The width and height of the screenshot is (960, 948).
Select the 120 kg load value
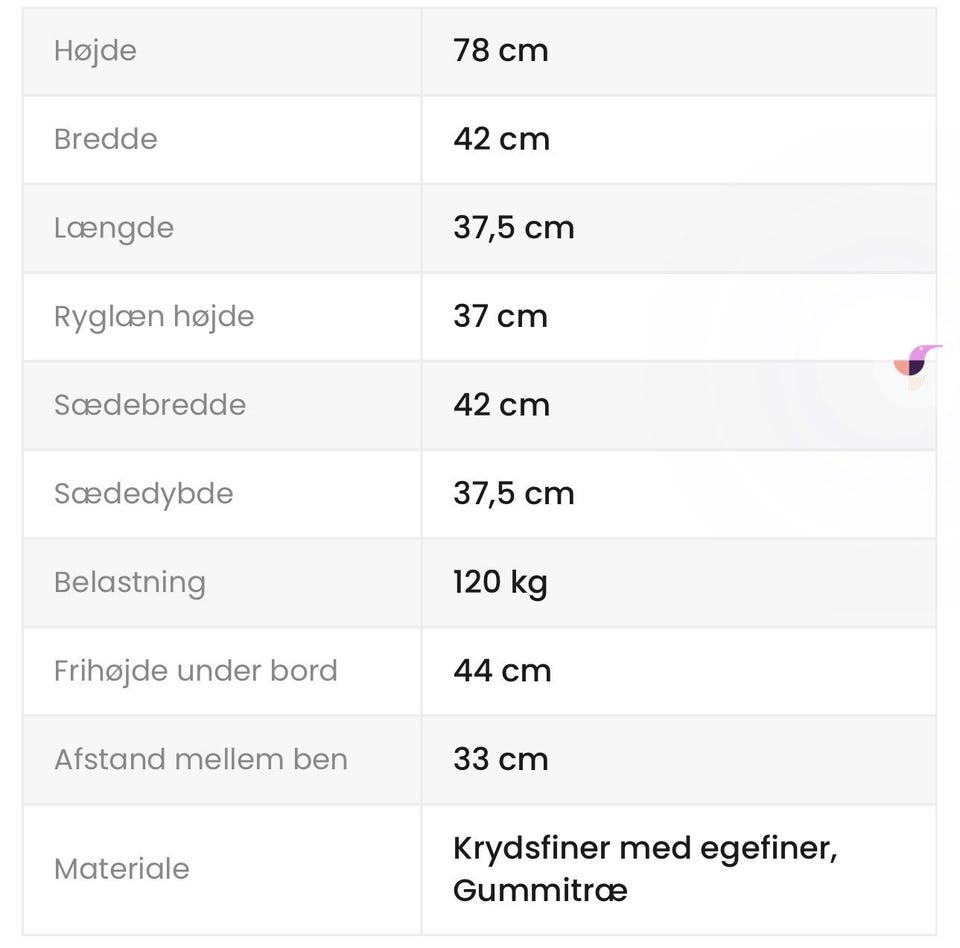point(500,583)
